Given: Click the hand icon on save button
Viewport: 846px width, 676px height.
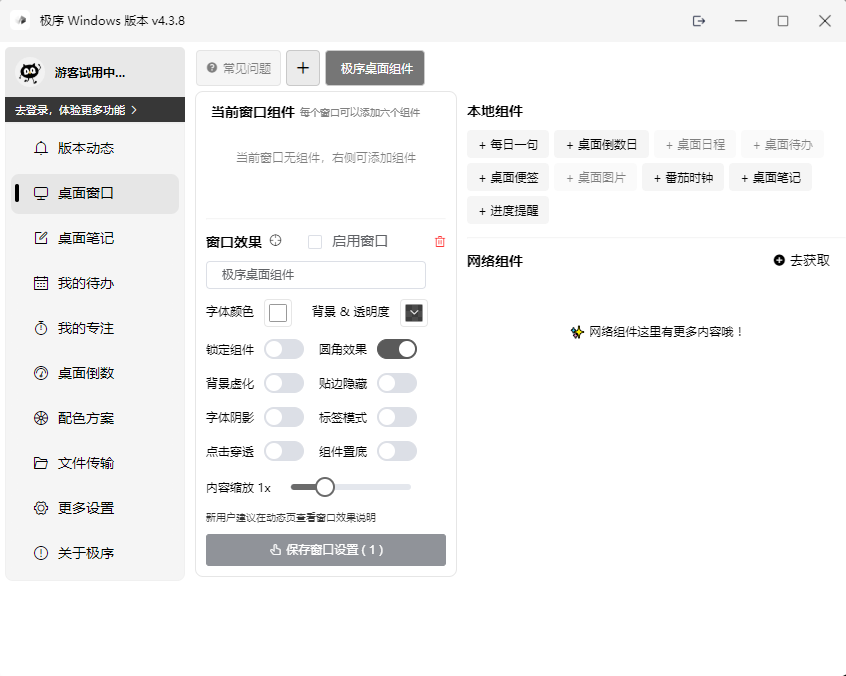Looking at the screenshot, I should click(276, 550).
